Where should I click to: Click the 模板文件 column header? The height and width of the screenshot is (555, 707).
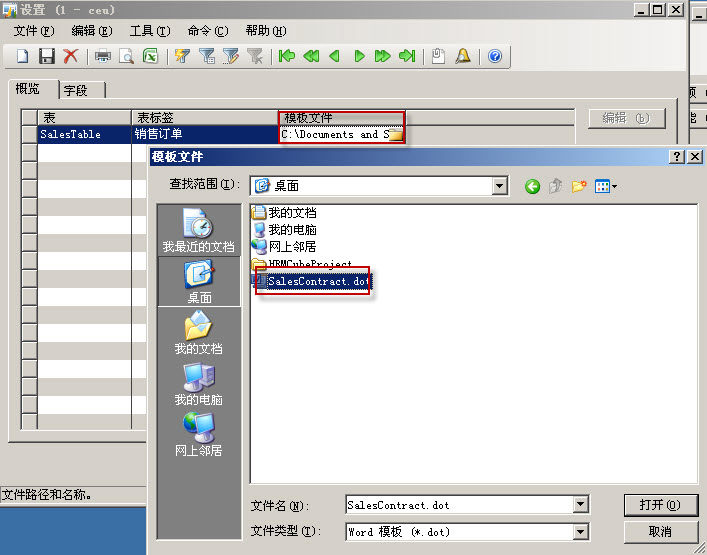(341, 118)
